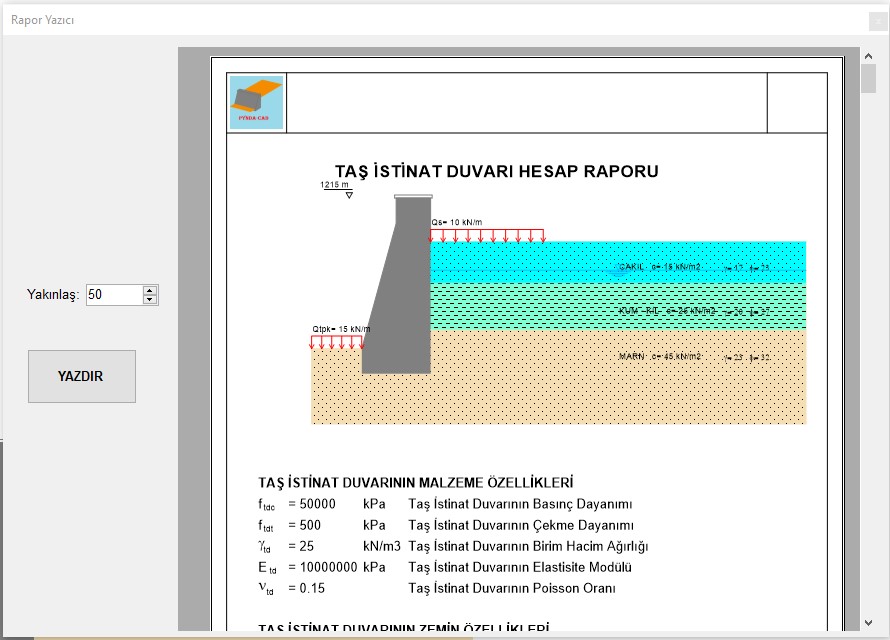The height and width of the screenshot is (640, 890).
Task: Click the vertical scrollbar's up arrow
Action: pyautogui.click(x=869, y=56)
